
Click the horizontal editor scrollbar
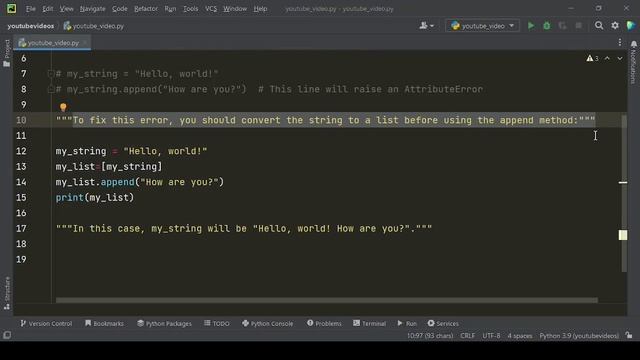tap(327, 300)
